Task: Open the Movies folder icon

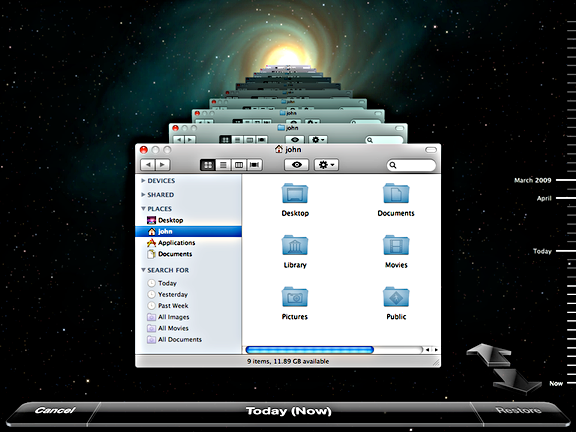Action: [x=396, y=245]
